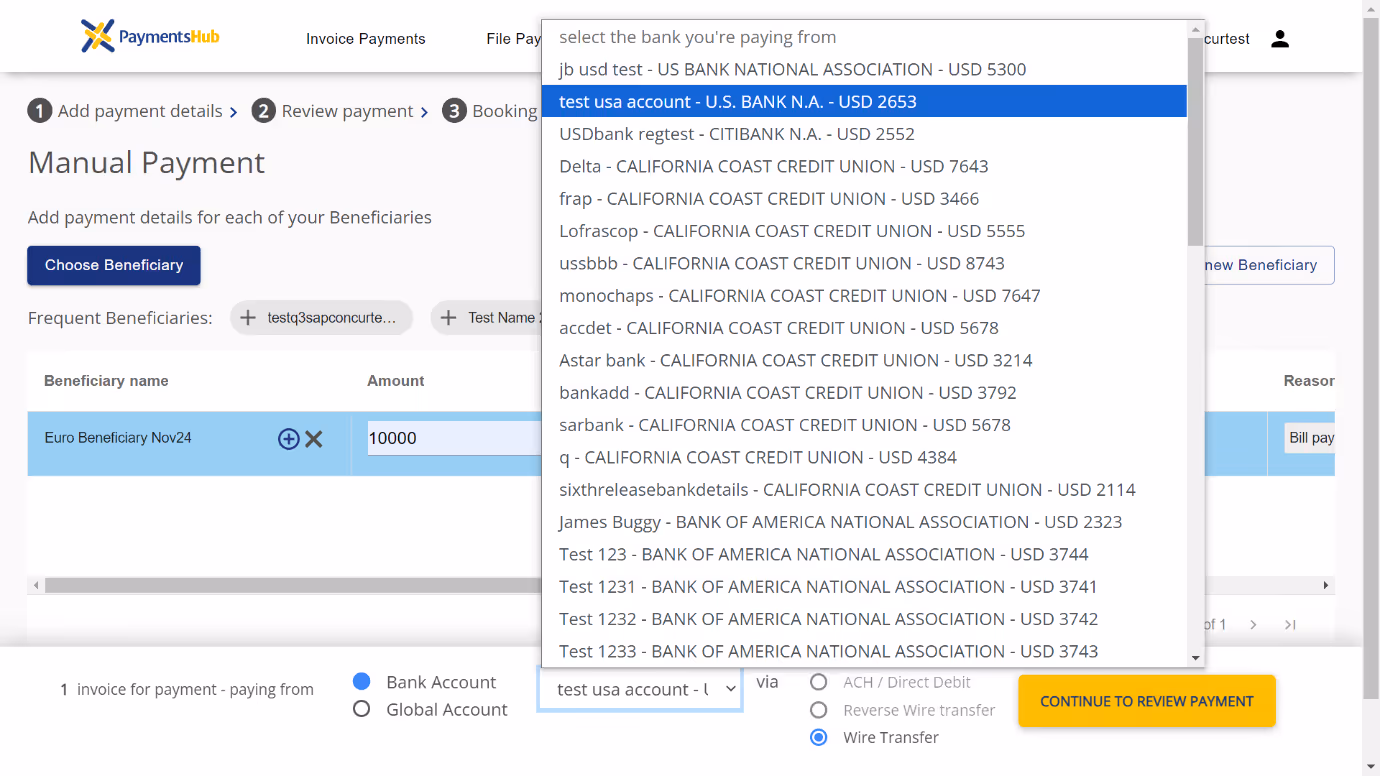The width and height of the screenshot is (1380, 776).
Task: Click dropdown list scroll-down arrow
Action: (1196, 657)
